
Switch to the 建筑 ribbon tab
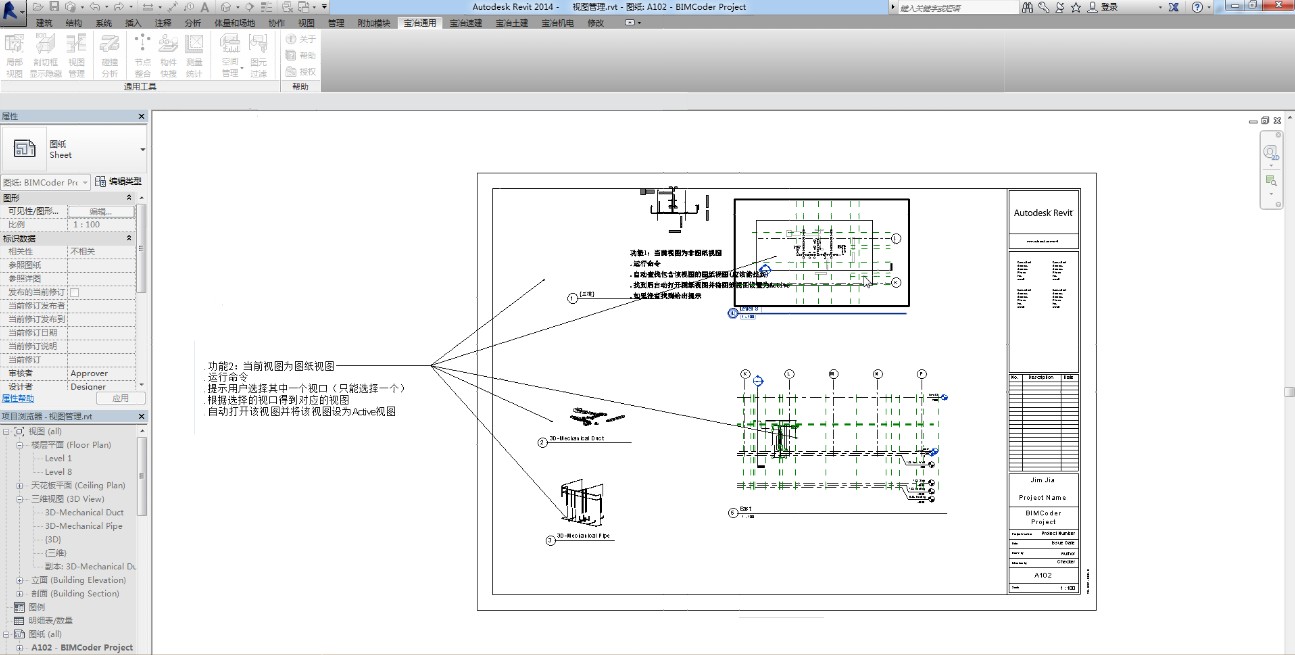coord(44,22)
